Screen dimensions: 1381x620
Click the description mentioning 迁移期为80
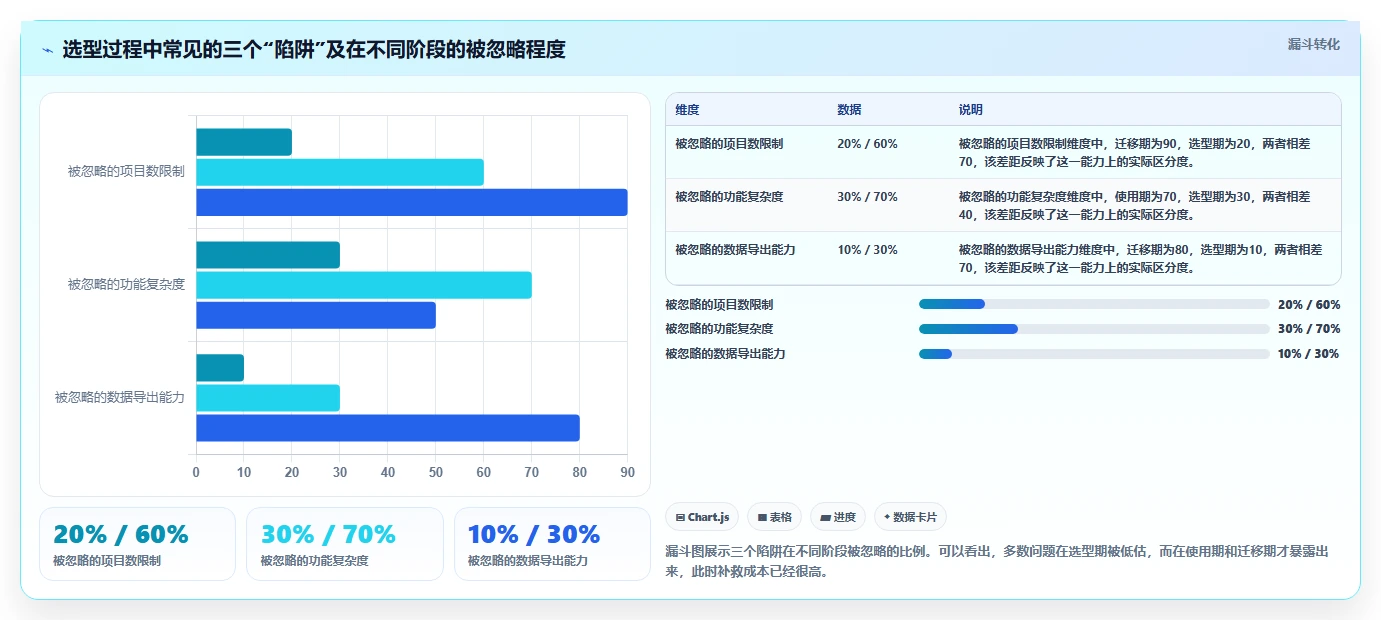(x=1140, y=258)
